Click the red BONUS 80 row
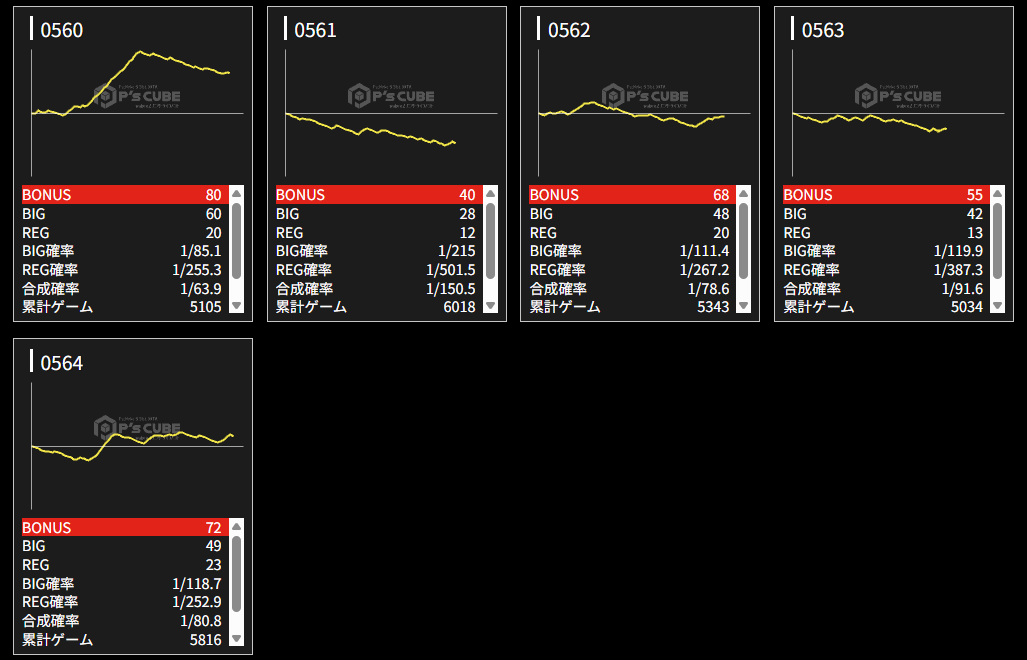 click(125, 194)
